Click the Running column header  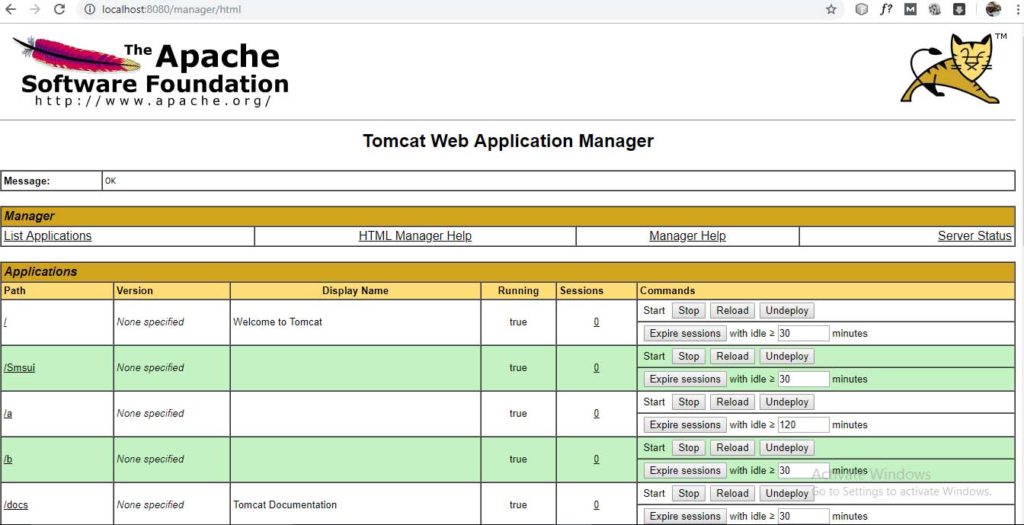[x=518, y=291]
